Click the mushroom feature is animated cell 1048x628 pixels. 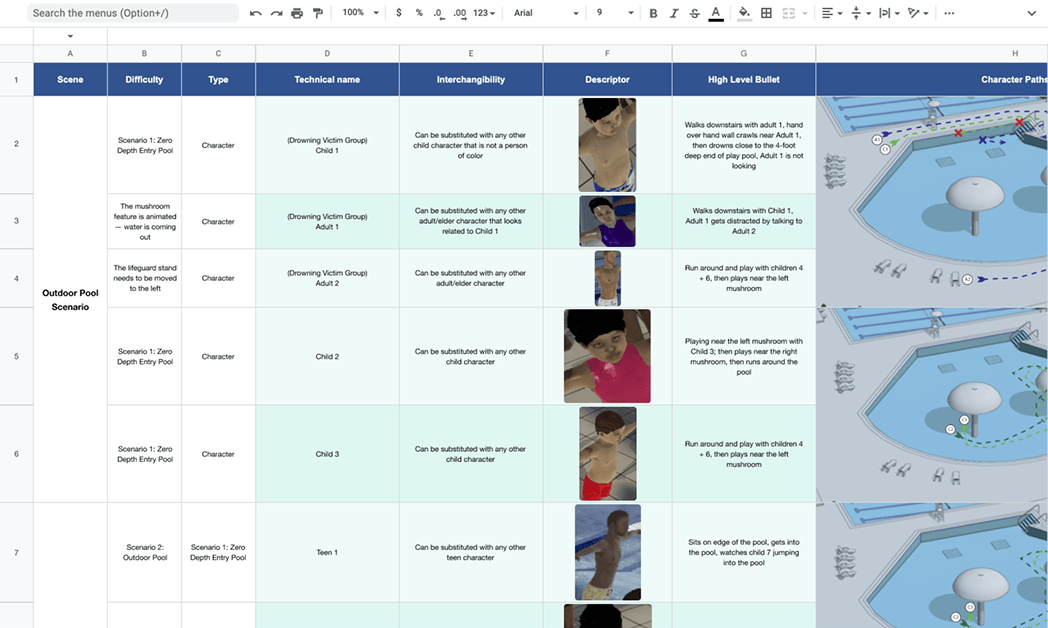tap(144, 221)
